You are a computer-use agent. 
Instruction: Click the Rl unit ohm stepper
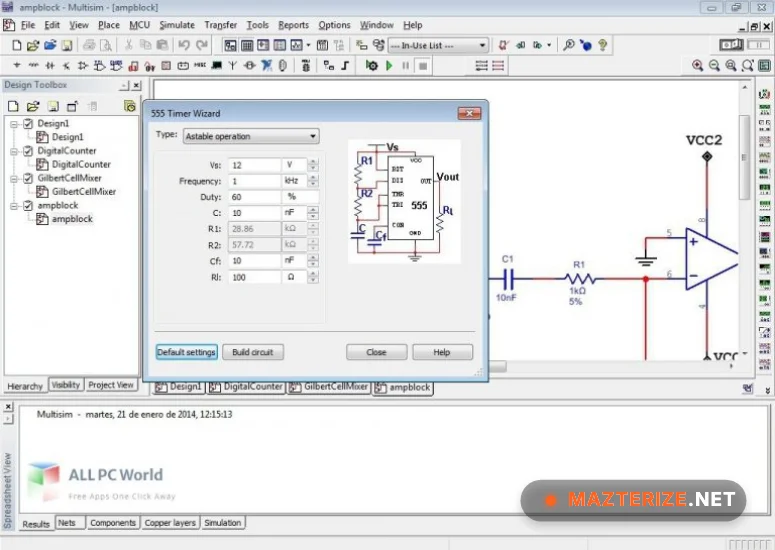click(x=312, y=277)
